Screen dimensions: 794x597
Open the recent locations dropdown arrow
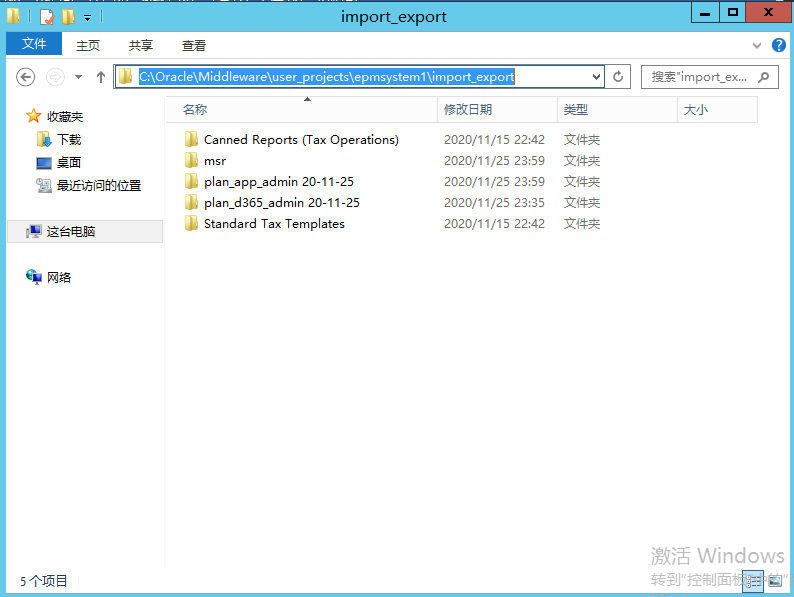coord(78,77)
